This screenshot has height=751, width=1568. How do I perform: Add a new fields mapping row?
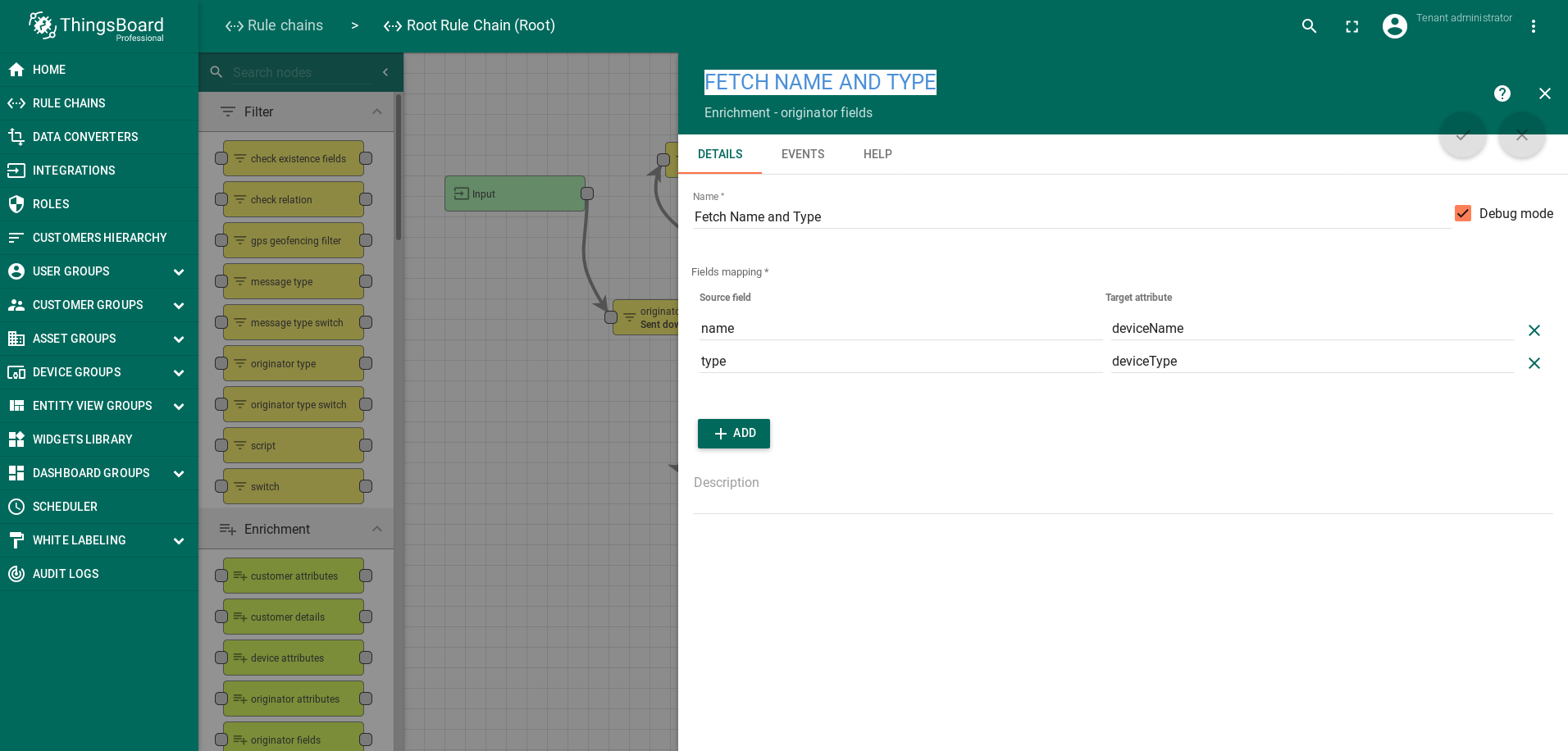[734, 434]
